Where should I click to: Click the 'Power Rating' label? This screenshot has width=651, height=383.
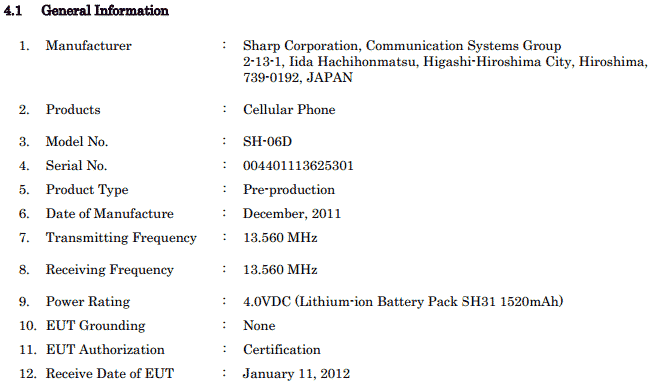(x=88, y=302)
